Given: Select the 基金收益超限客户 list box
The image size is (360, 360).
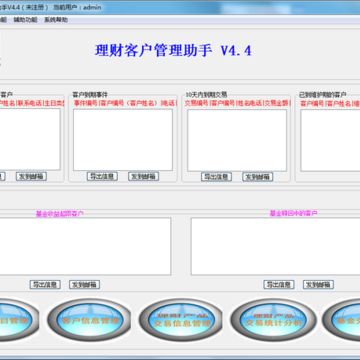Looking at the screenshot, I should tap(85, 246).
